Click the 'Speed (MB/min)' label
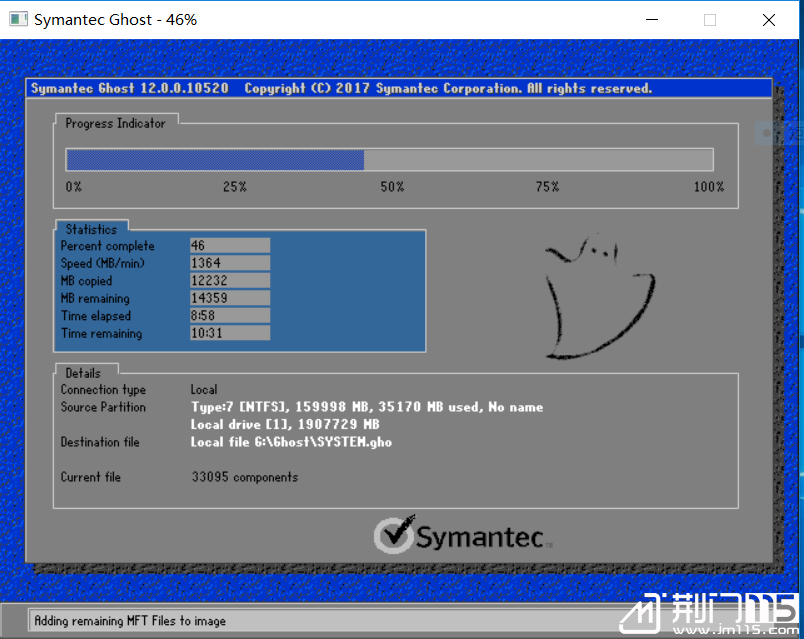Screen dimensions: 804x639 click(103, 263)
